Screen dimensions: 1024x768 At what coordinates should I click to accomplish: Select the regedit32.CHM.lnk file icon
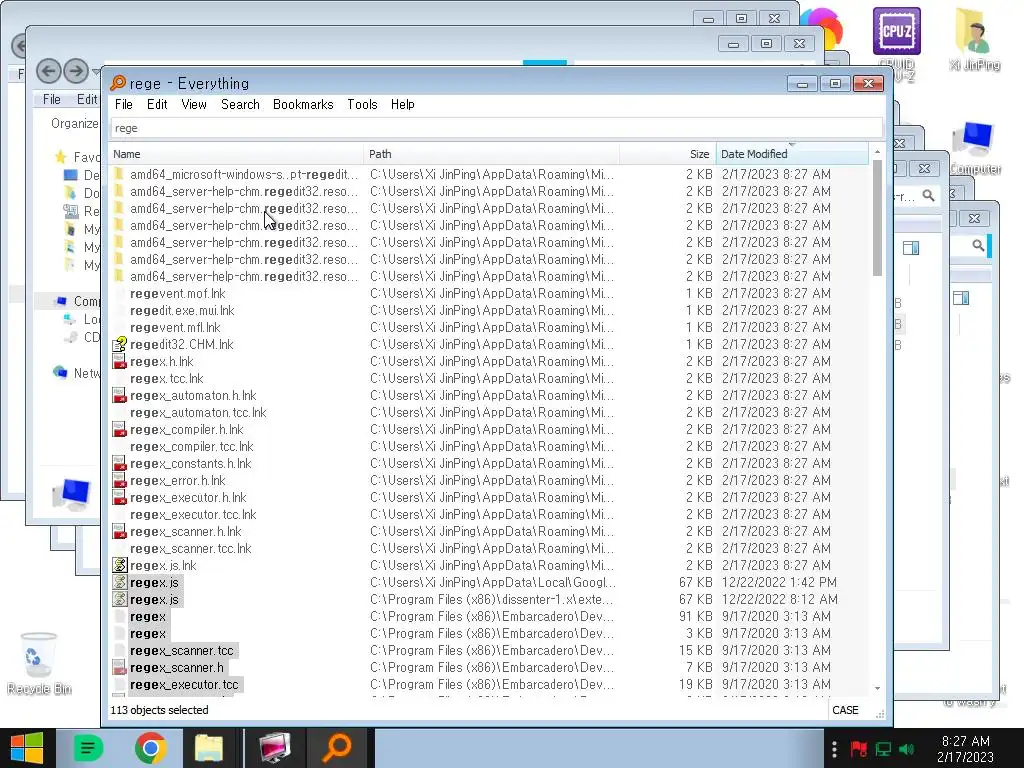click(x=120, y=344)
